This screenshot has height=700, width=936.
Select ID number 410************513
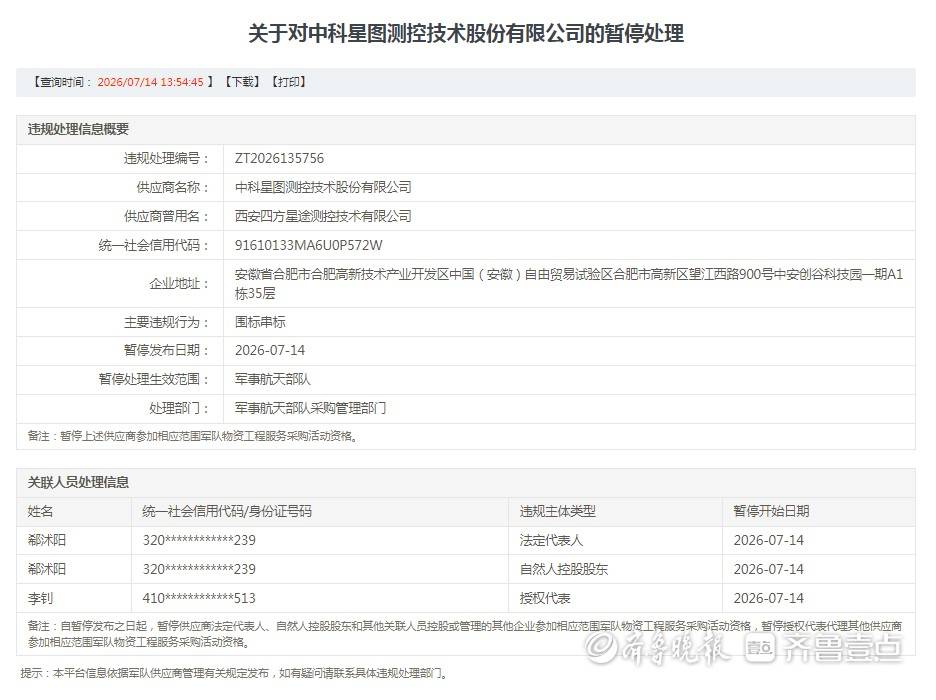[x=199, y=598]
